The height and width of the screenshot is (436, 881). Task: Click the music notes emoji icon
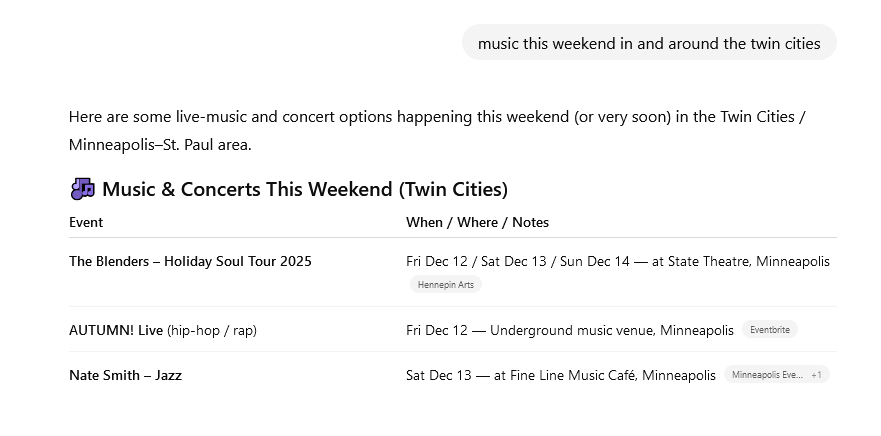tap(82, 189)
